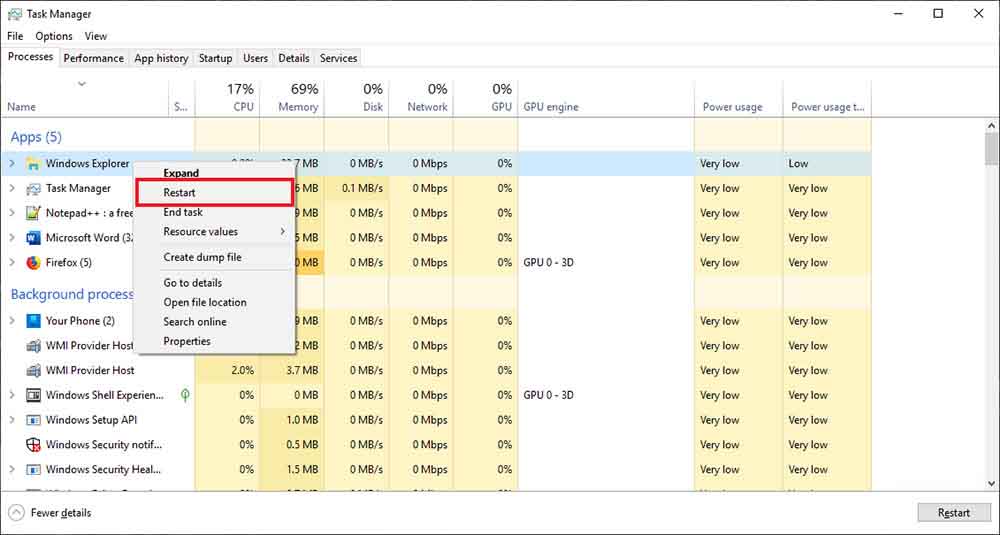
Task: Sort by the Memory column header
Action: pyautogui.click(x=292, y=98)
